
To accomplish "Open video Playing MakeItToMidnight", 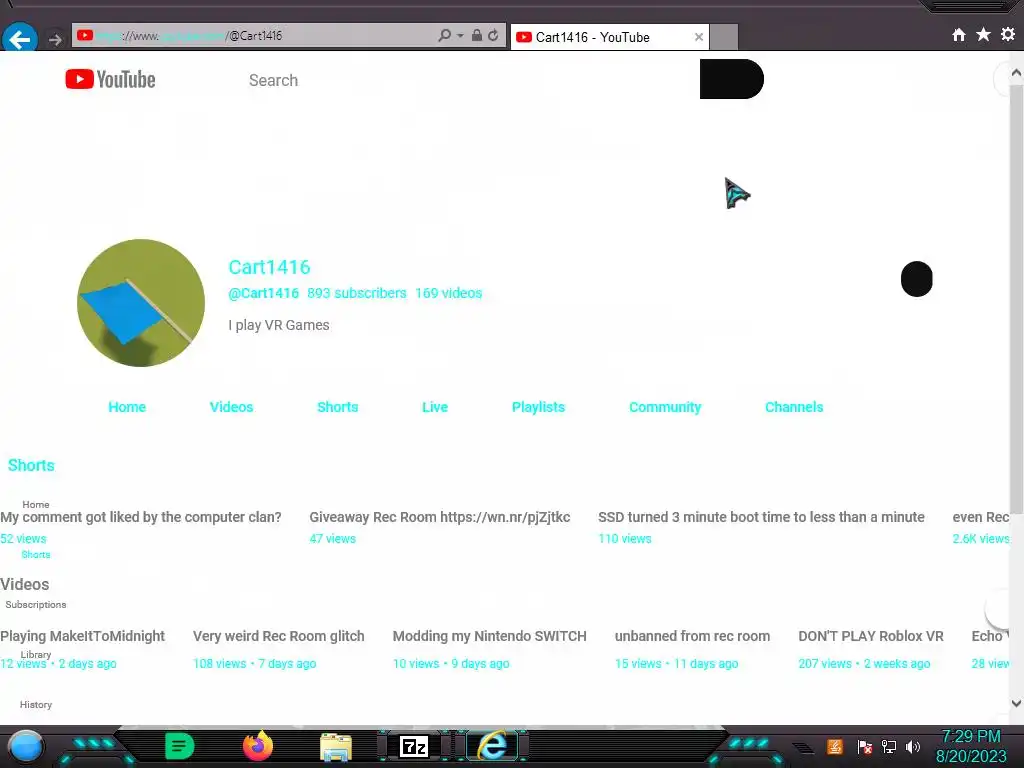I will click(x=82, y=636).
